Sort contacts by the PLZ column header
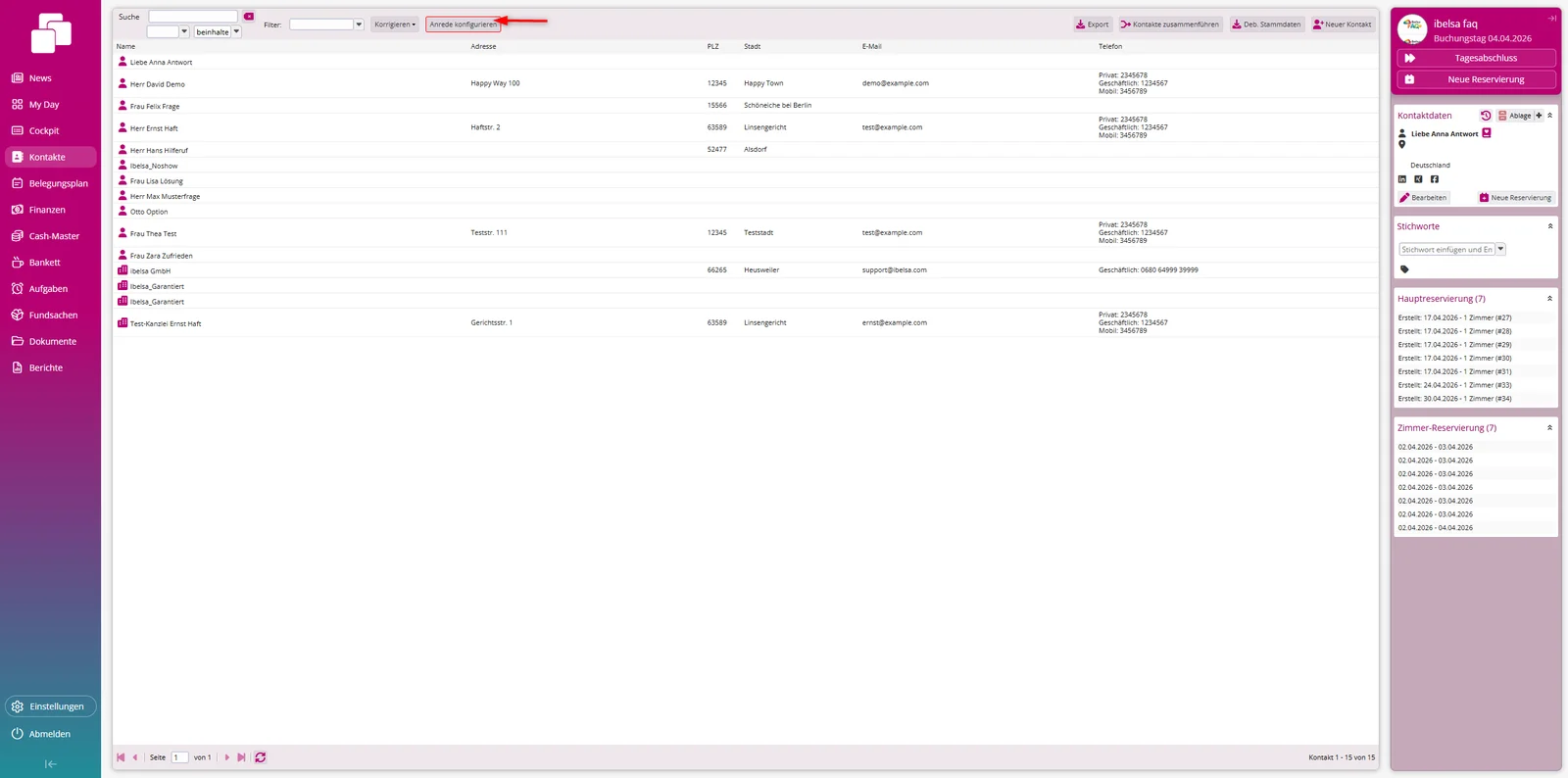The width and height of the screenshot is (1568, 778). pyautogui.click(x=713, y=46)
